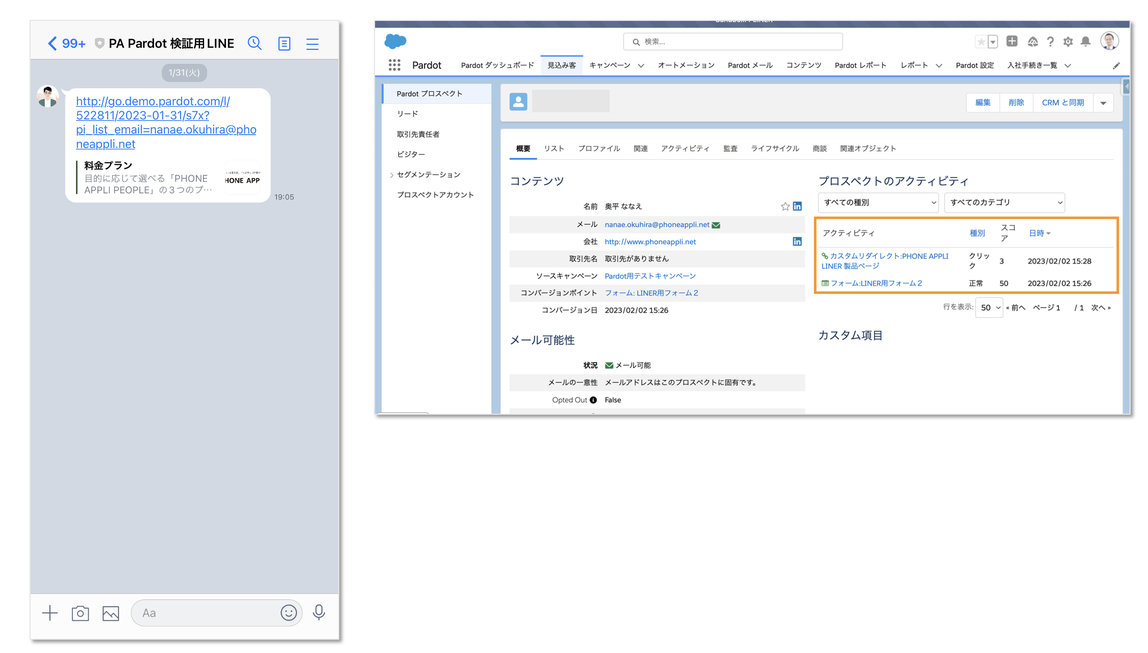Open the App Launcher grid icon

click(395, 65)
